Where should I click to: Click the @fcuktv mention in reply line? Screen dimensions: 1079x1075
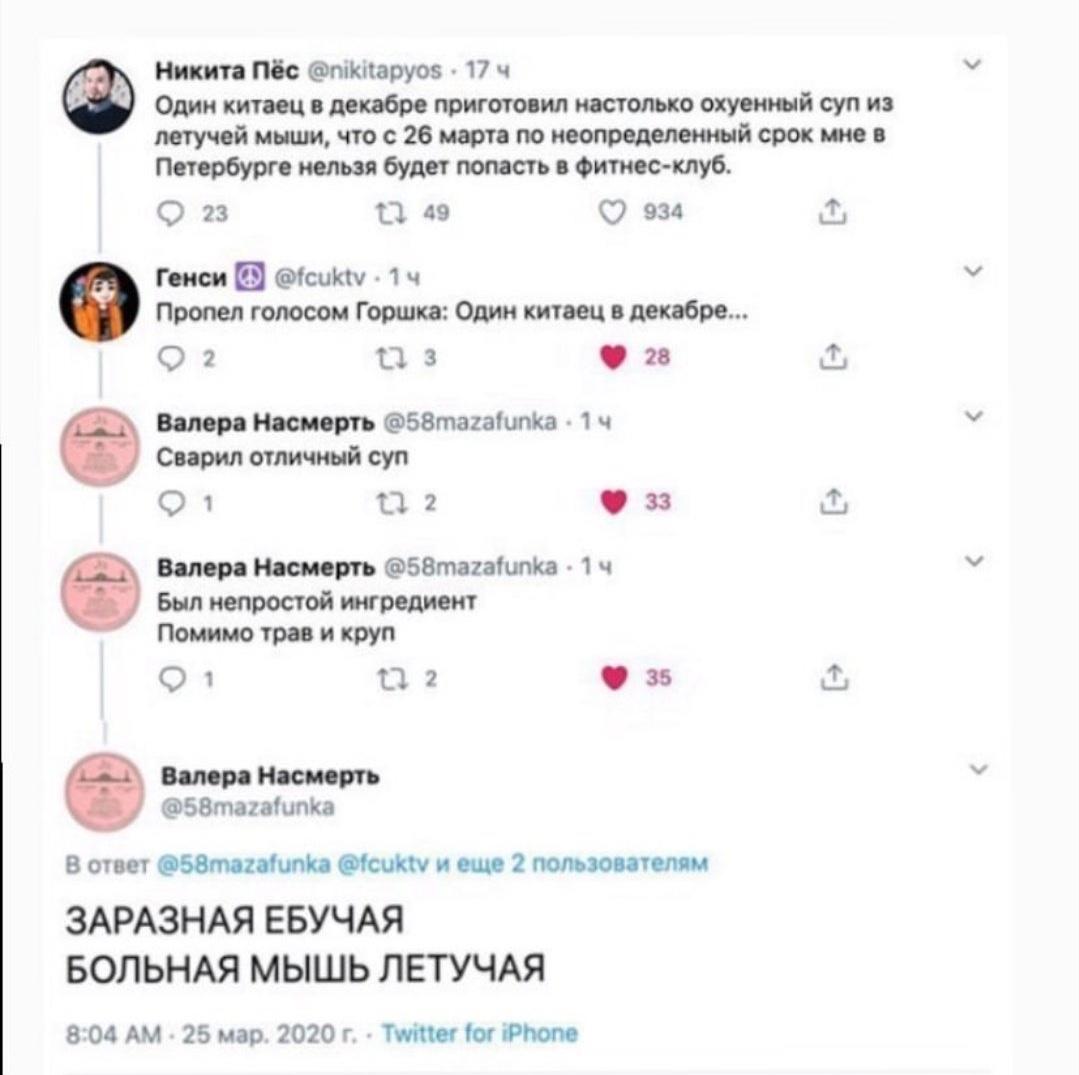383,864
